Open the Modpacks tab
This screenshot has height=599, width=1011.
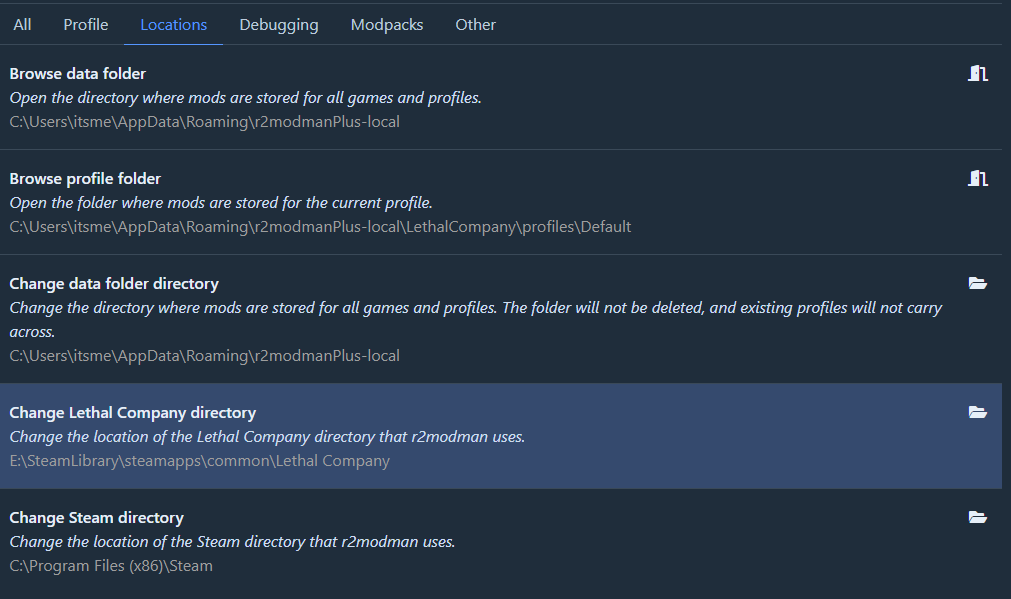387,24
